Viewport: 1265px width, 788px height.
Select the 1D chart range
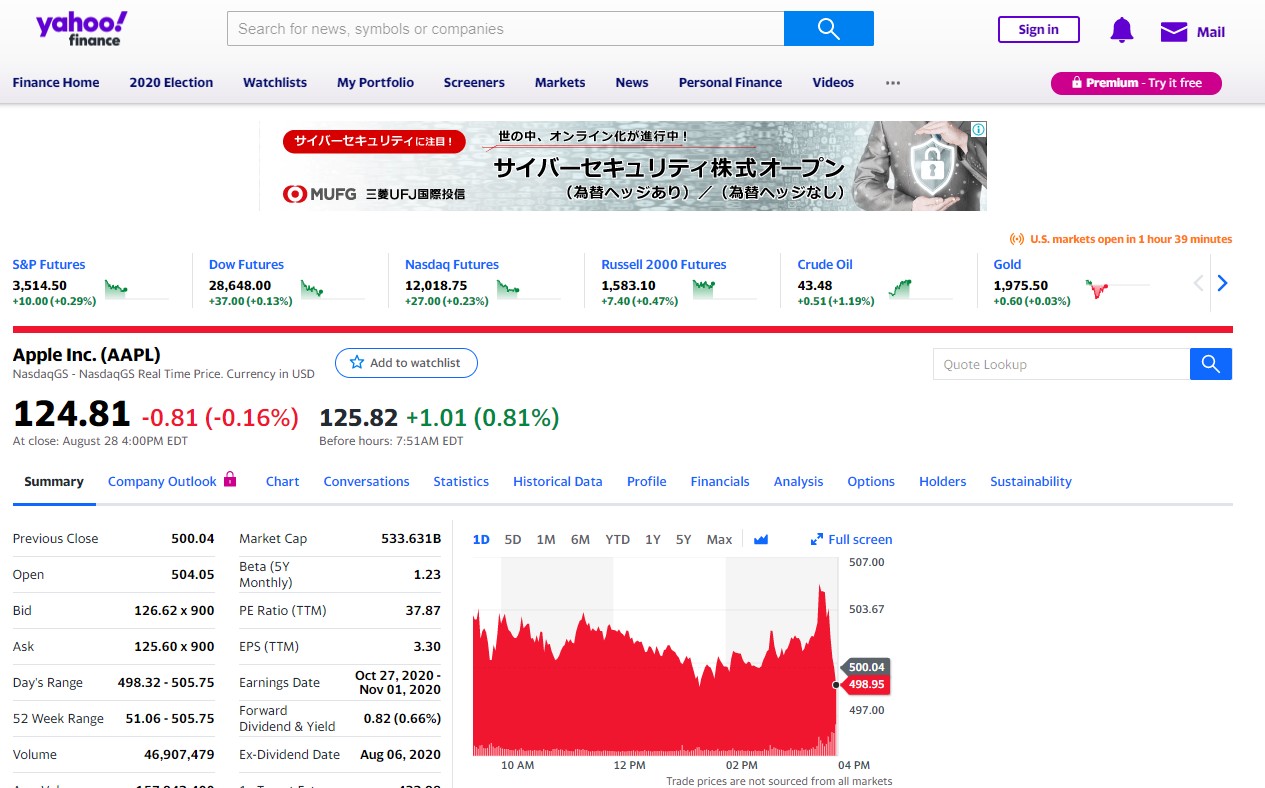pos(481,539)
